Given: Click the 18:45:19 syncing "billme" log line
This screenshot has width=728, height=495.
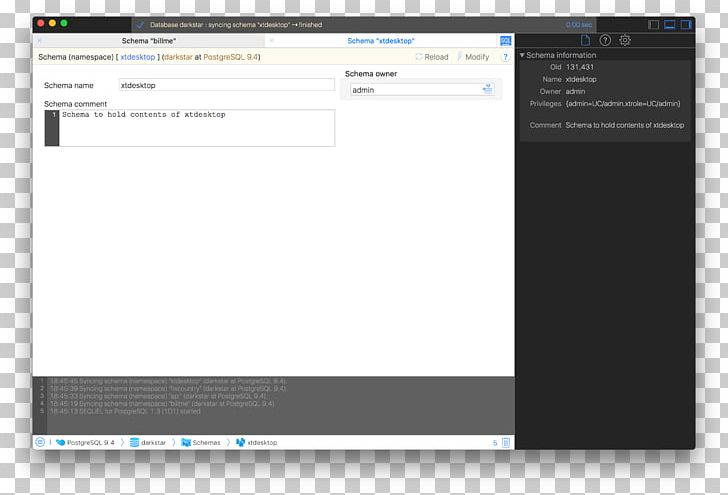Looking at the screenshot, I should tap(162, 404).
